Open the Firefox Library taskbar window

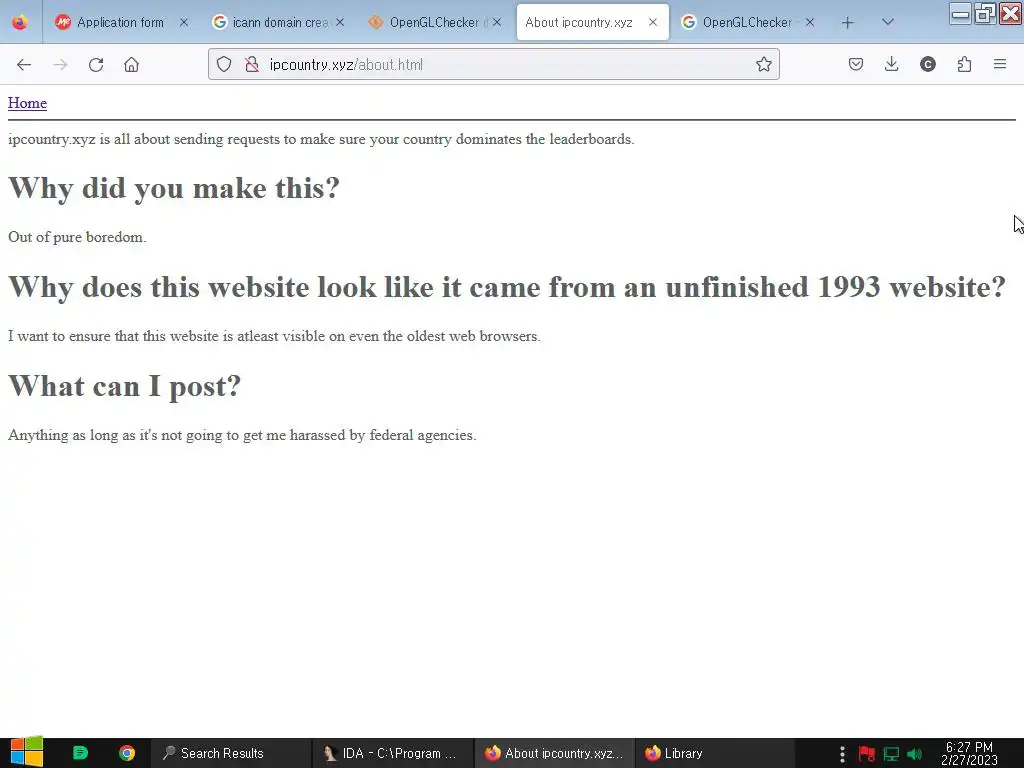(715, 753)
